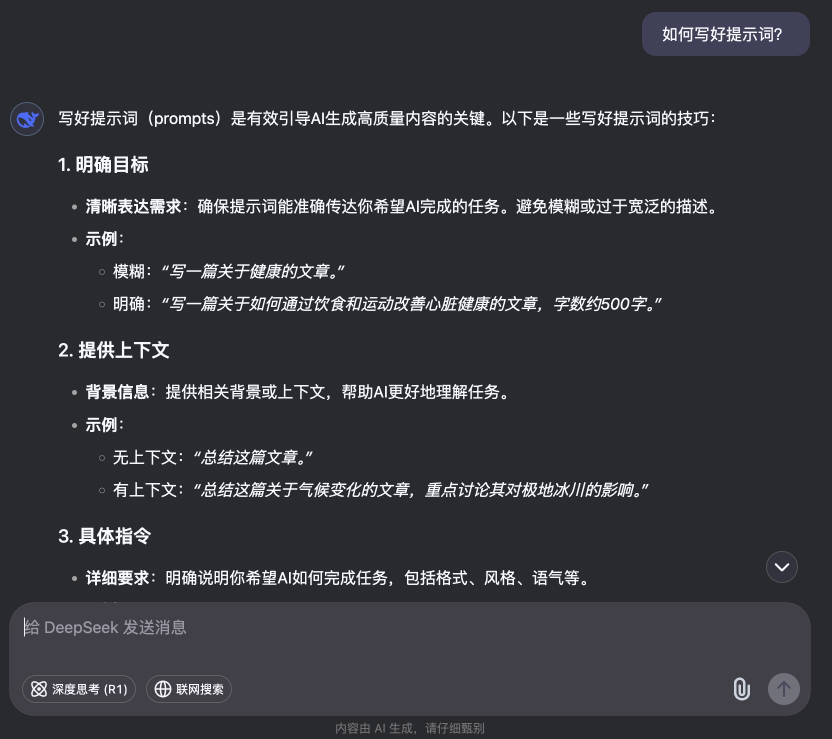Click the heading 2. 提供上下文
Screen dimensions: 832x739
tap(114, 350)
